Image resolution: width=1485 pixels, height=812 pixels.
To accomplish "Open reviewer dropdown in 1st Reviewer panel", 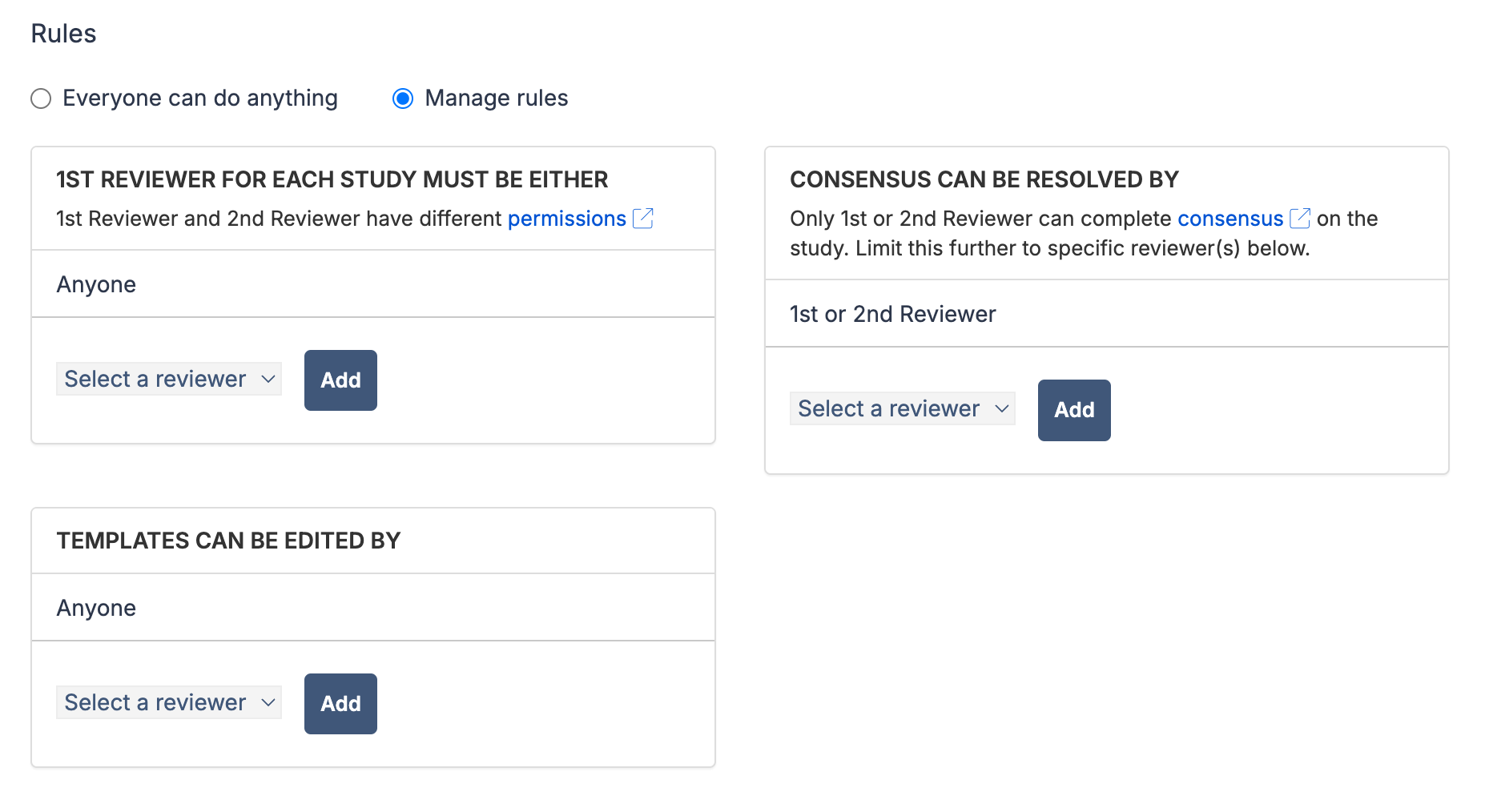I will [x=169, y=379].
